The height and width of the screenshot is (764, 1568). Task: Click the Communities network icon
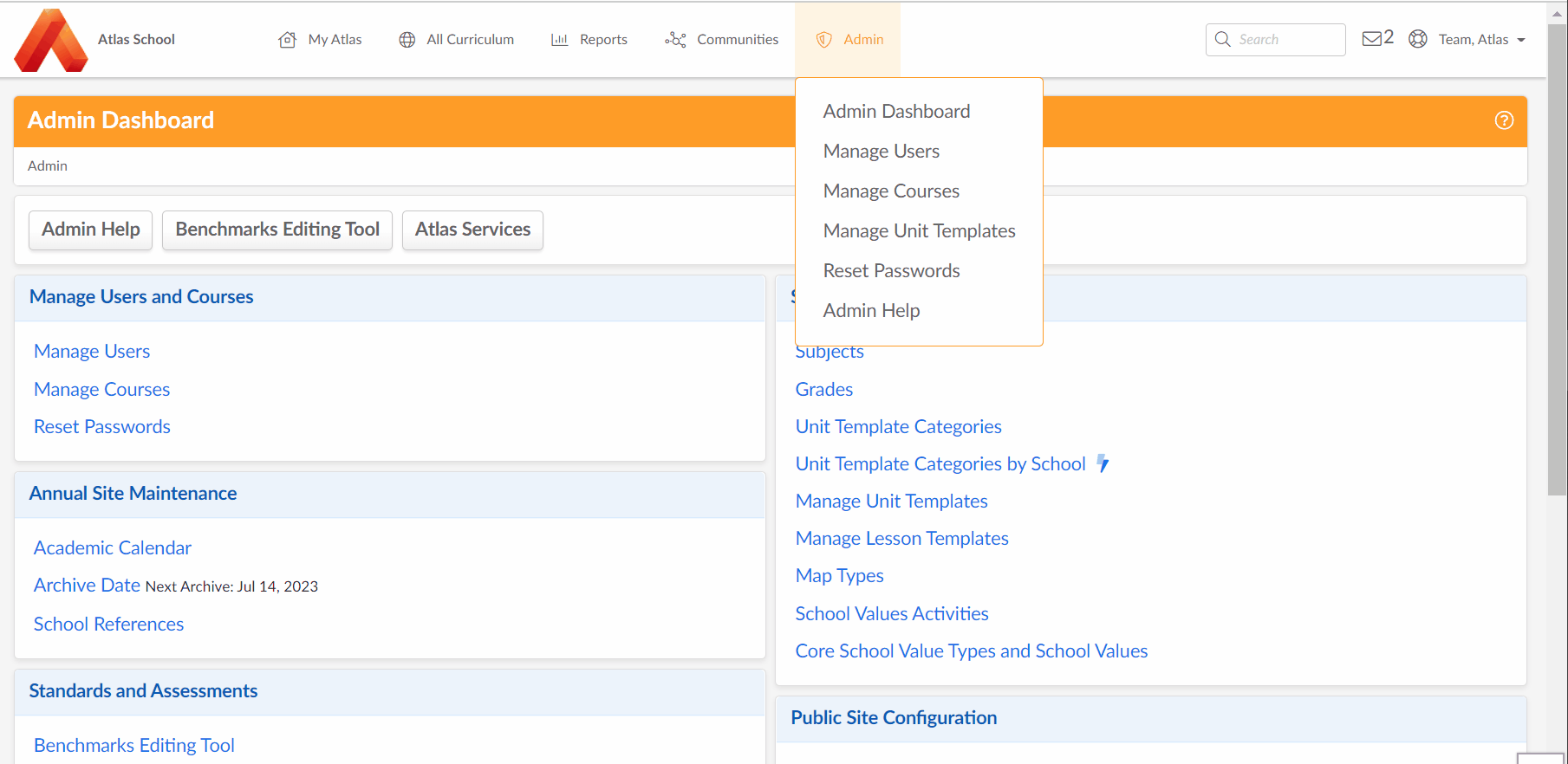point(675,40)
